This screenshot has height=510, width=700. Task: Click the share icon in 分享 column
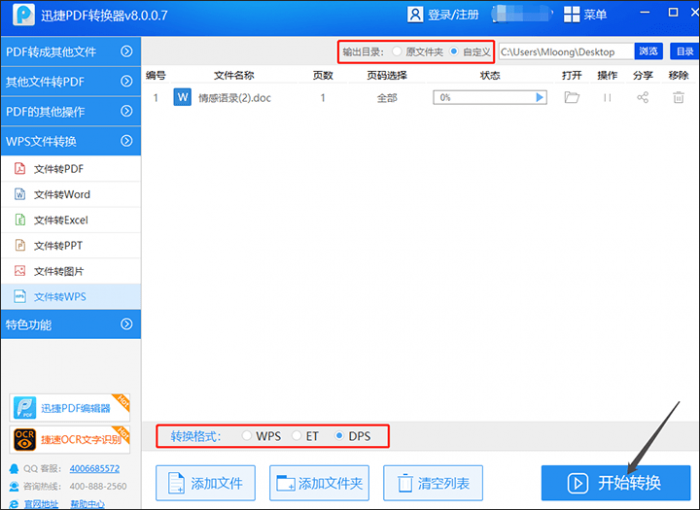(x=642, y=97)
